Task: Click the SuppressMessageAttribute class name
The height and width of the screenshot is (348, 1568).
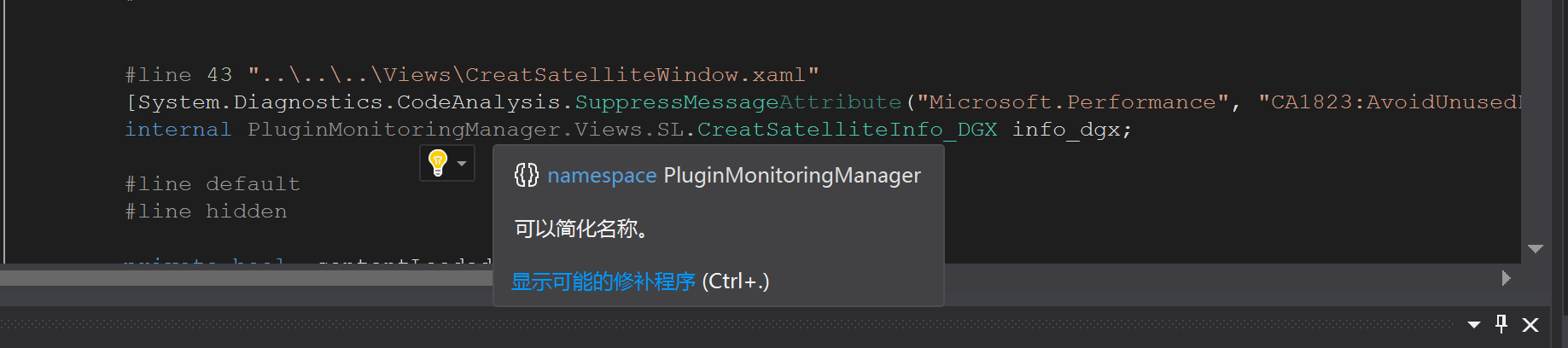Action: [737, 102]
